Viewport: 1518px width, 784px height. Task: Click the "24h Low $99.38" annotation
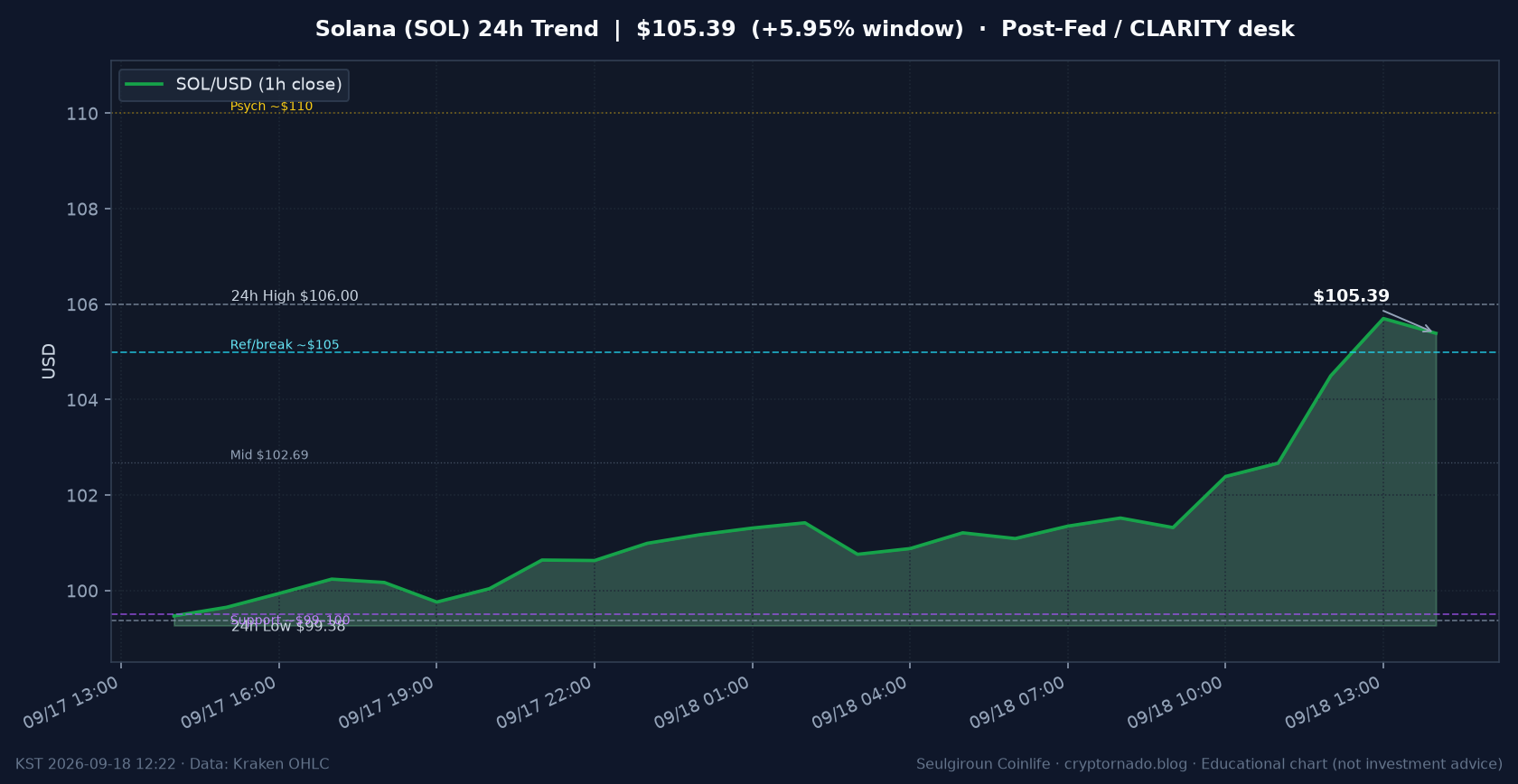coord(288,627)
